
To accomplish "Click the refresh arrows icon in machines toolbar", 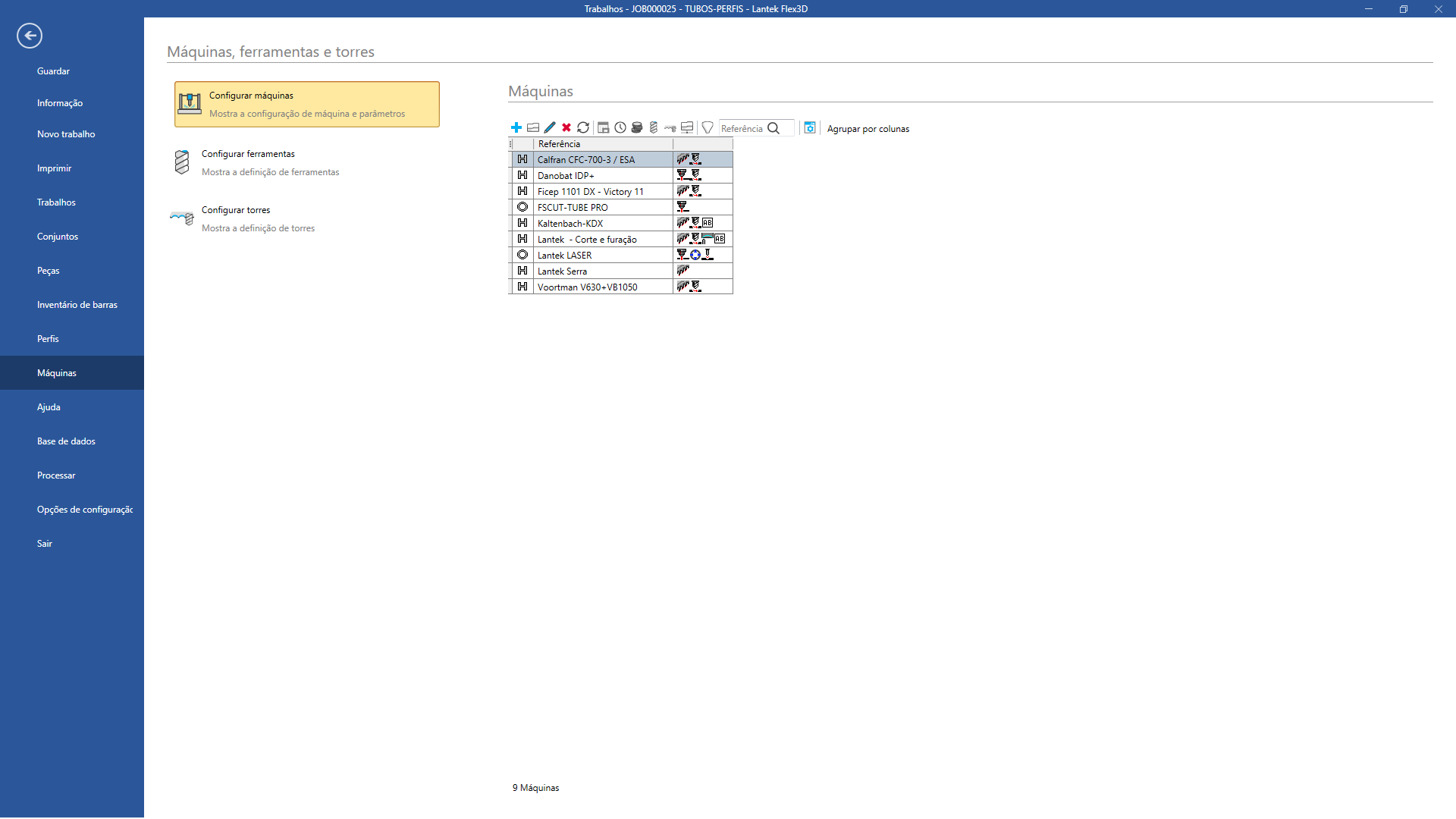I will tap(583, 127).
